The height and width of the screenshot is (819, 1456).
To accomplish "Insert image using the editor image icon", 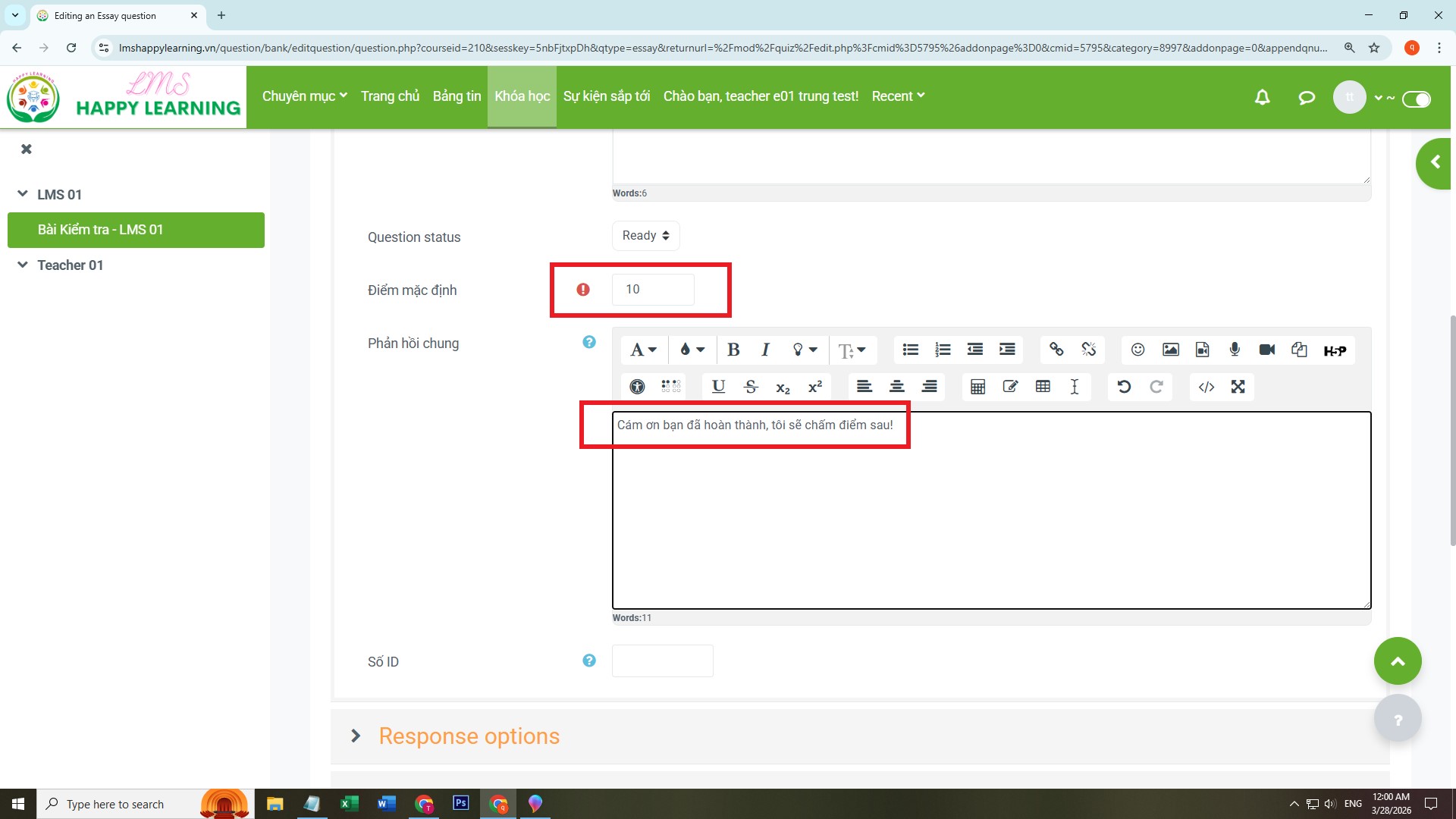I will (1170, 350).
